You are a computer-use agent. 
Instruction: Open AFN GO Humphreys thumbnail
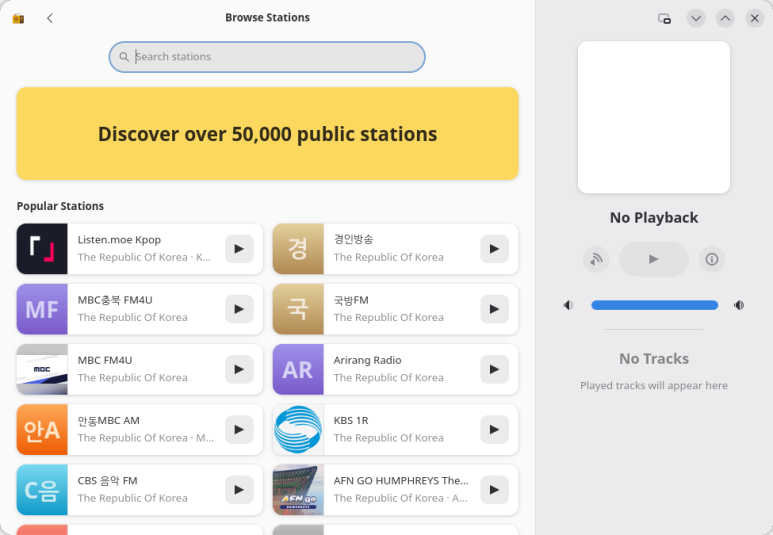click(x=298, y=490)
